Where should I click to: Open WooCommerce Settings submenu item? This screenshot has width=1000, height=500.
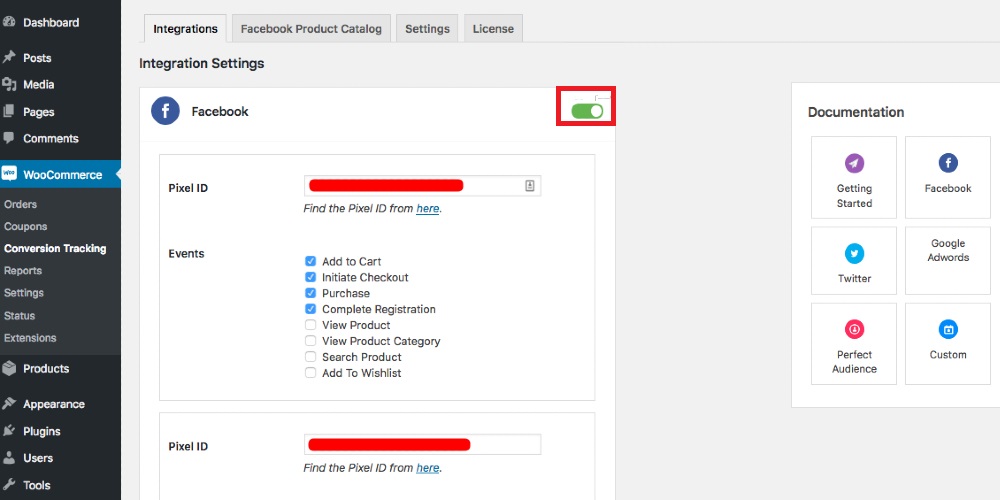[24, 293]
